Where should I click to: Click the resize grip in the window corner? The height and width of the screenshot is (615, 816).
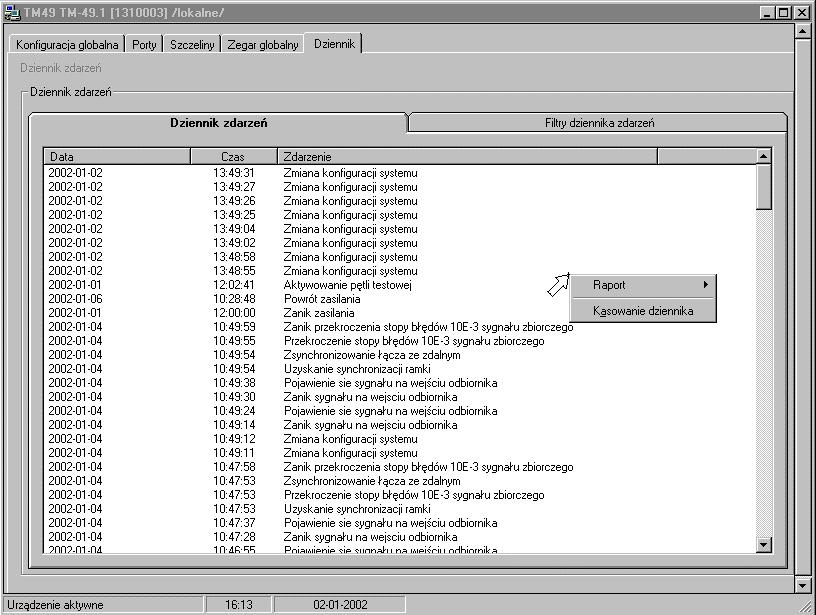806,606
